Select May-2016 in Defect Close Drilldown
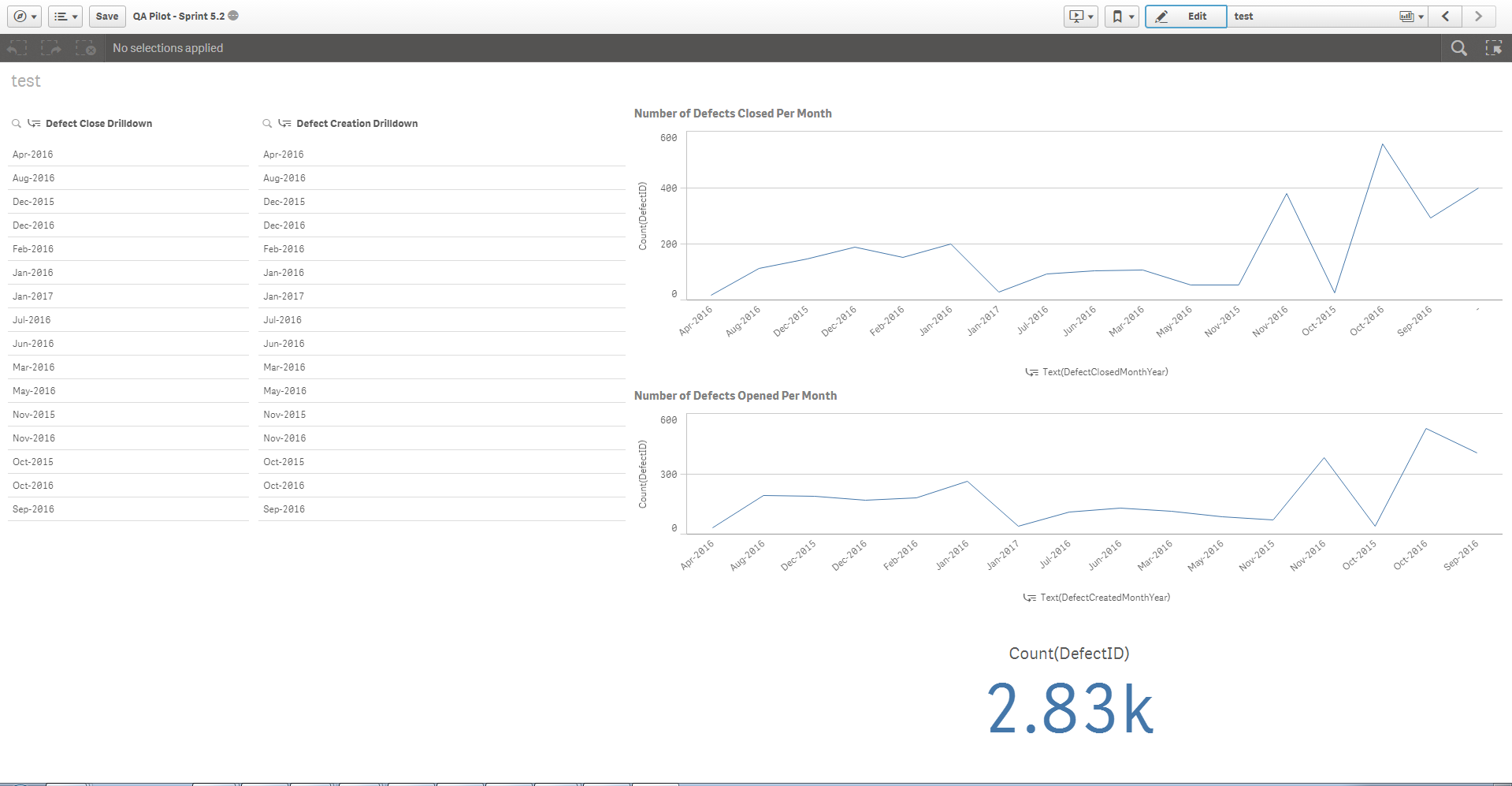The image size is (1512, 786). pyautogui.click(x=128, y=391)
